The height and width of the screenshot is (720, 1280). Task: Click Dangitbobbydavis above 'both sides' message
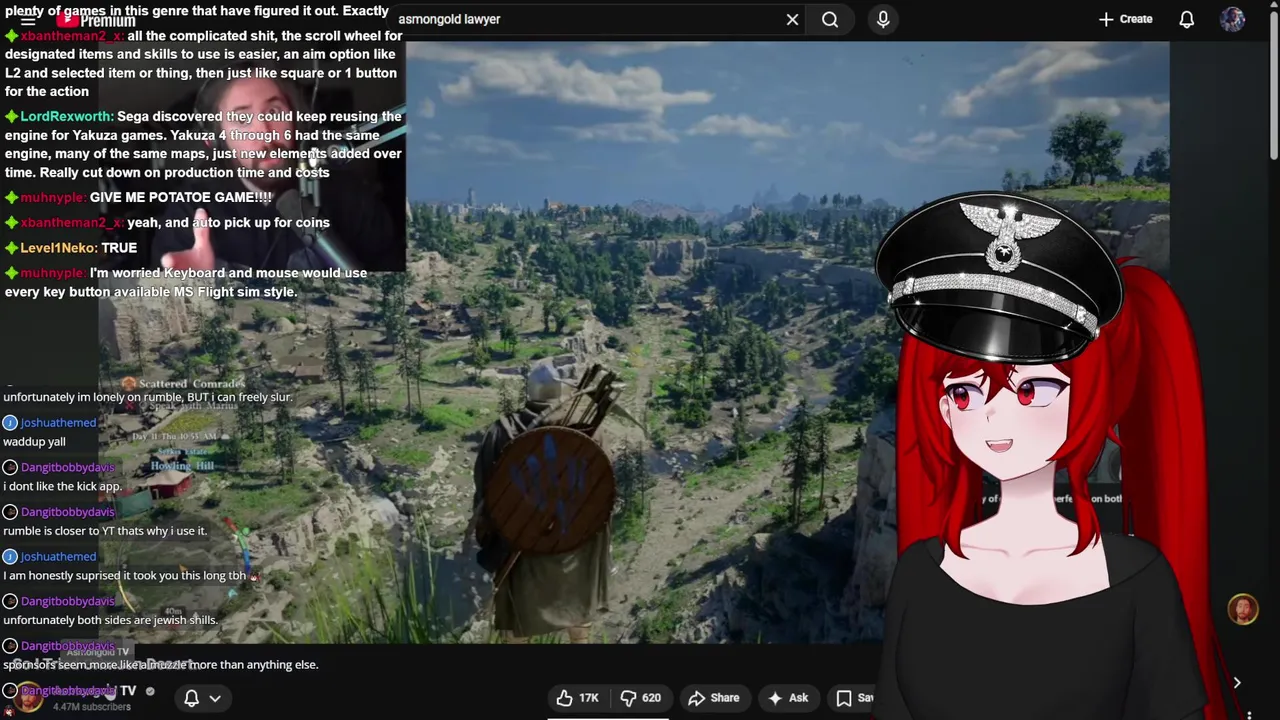pos(67,601)
